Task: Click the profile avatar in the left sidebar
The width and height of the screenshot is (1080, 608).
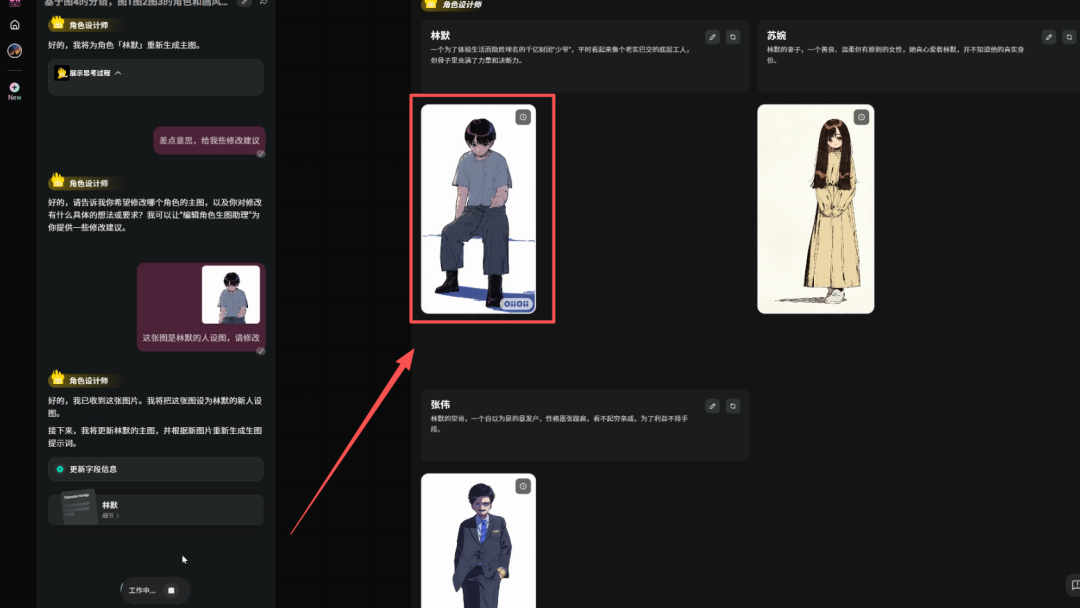Action: pos(14,50)
